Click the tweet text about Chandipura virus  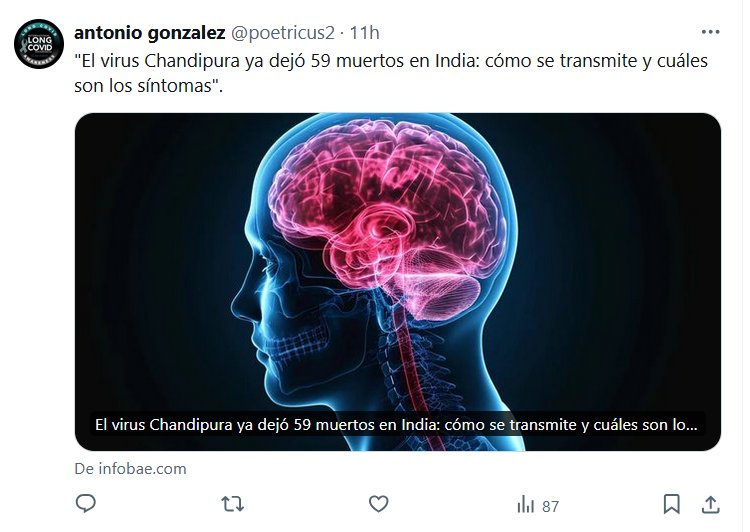coord(391,73)
